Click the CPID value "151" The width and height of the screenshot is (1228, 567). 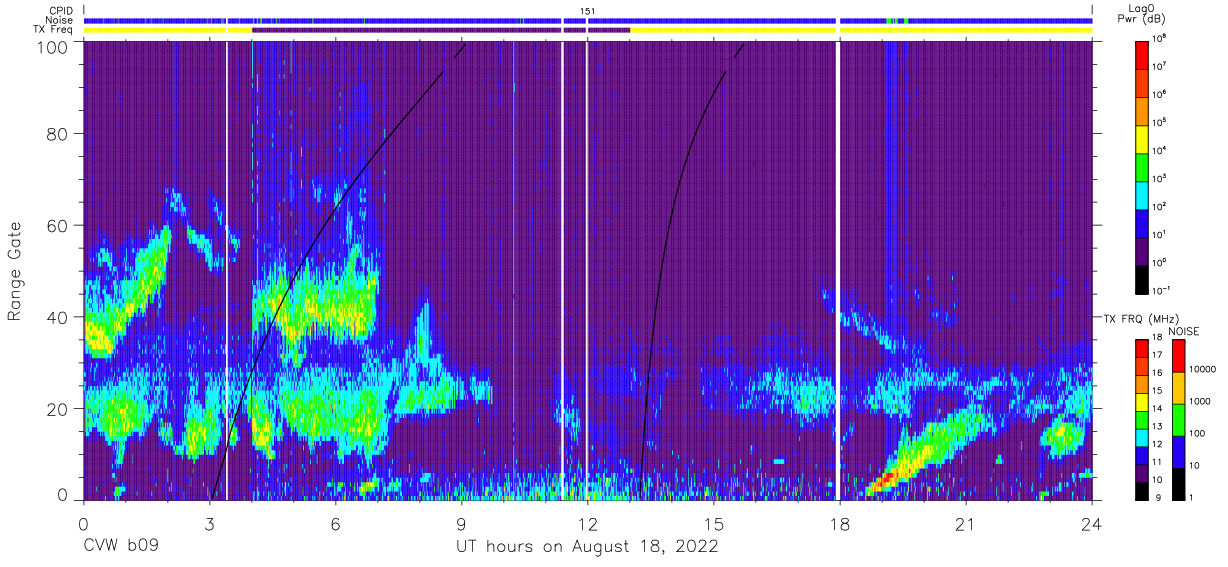[x=587, y=10]
